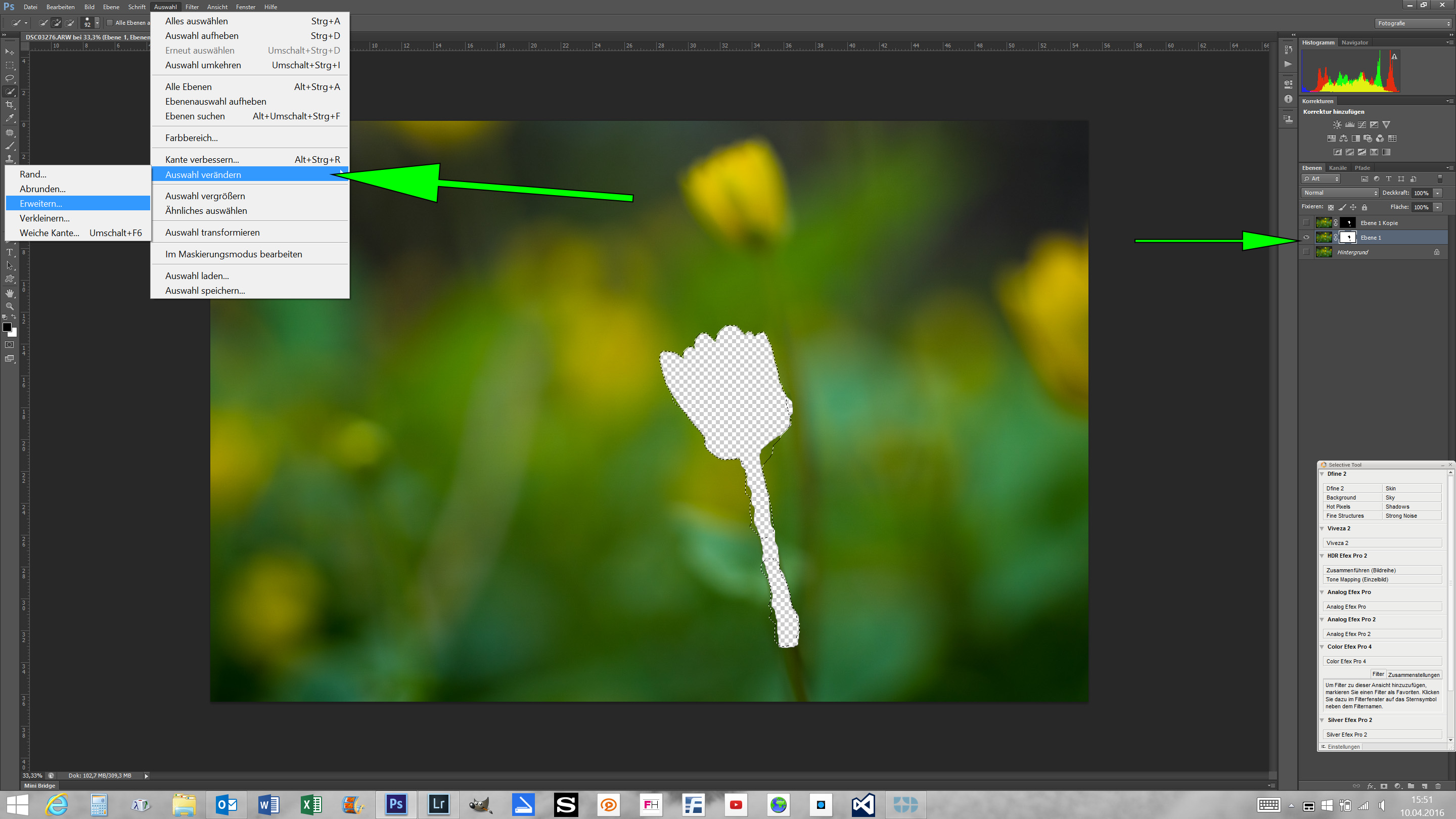1456x819 pixels.
Task: Select the Zoom magnifier tool
Action: coord(10,306)
